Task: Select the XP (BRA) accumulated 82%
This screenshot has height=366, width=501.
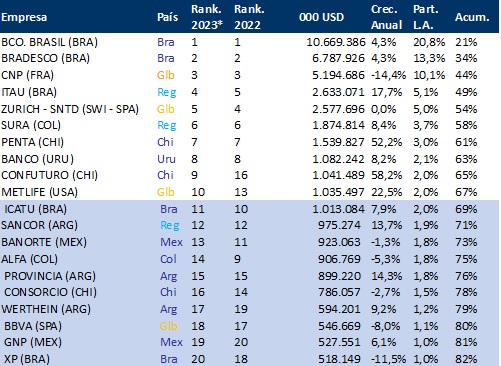Action: (x=466, y=359)
